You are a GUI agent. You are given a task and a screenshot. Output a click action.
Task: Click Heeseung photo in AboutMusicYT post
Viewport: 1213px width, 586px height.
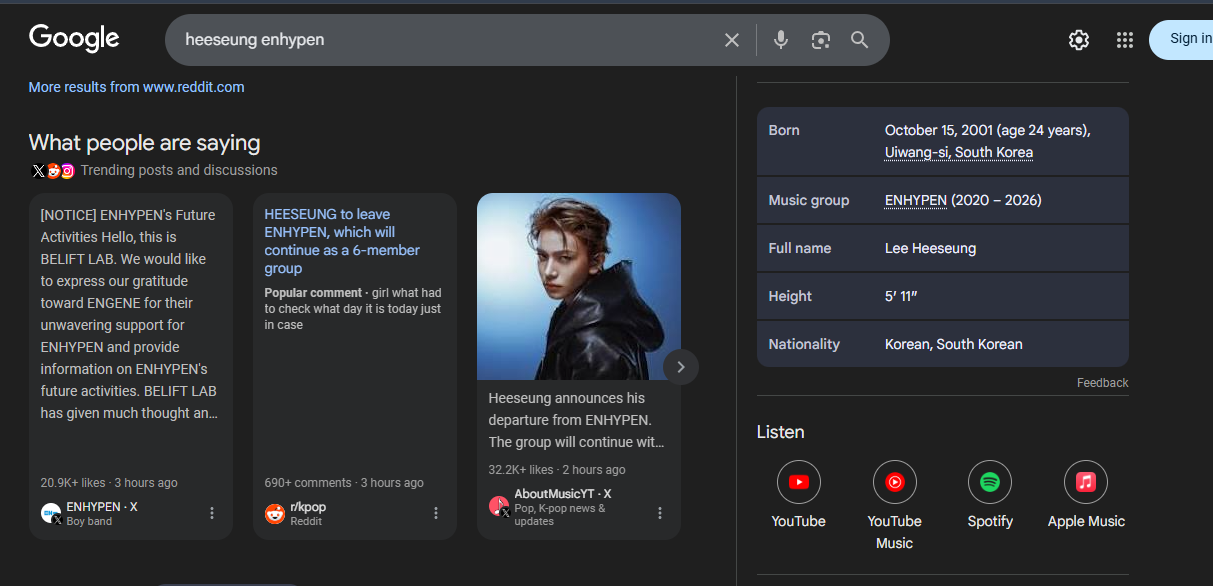tap(578, 286)
